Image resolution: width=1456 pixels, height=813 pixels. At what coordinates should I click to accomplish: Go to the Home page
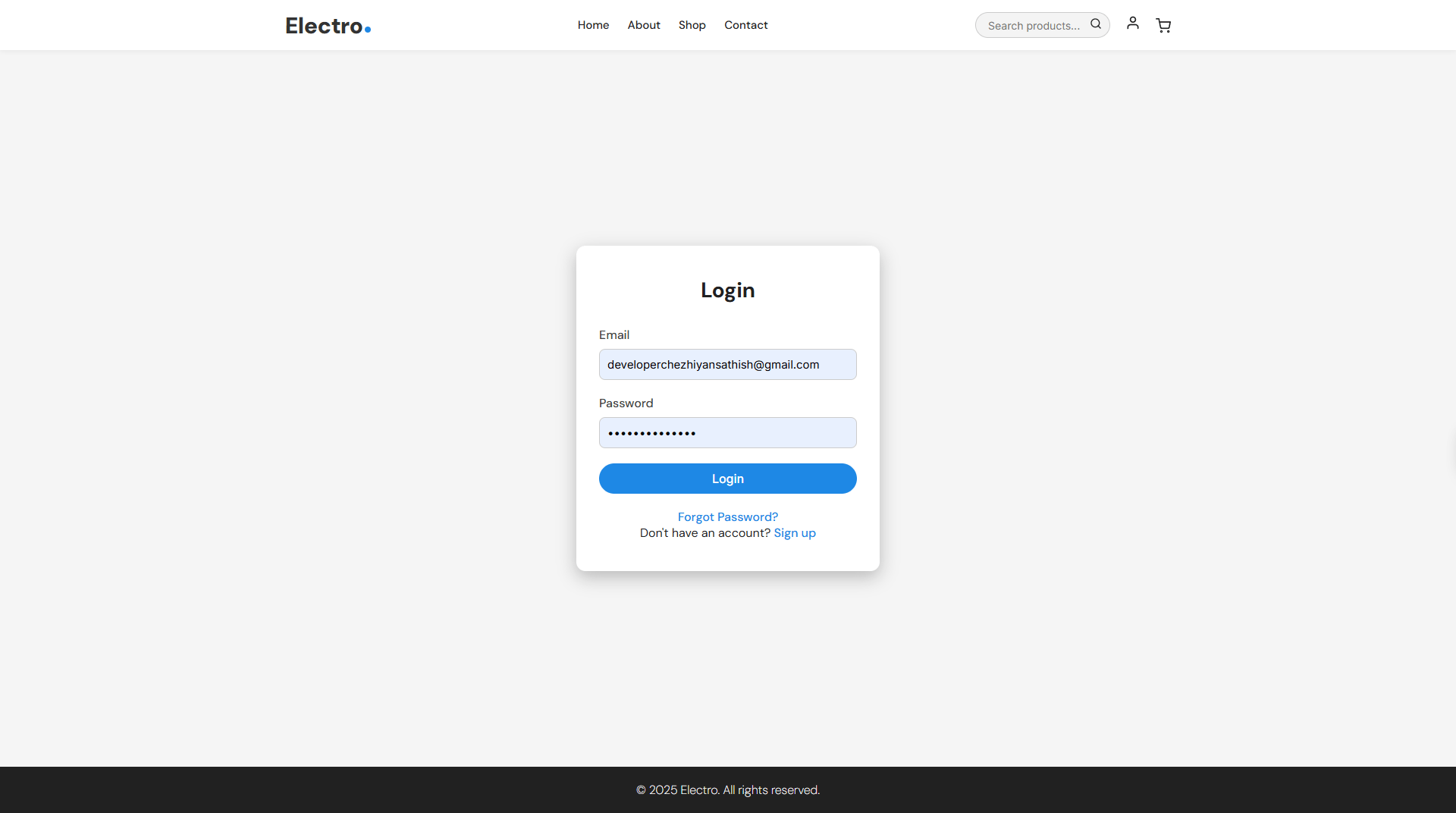pos(593,25)
